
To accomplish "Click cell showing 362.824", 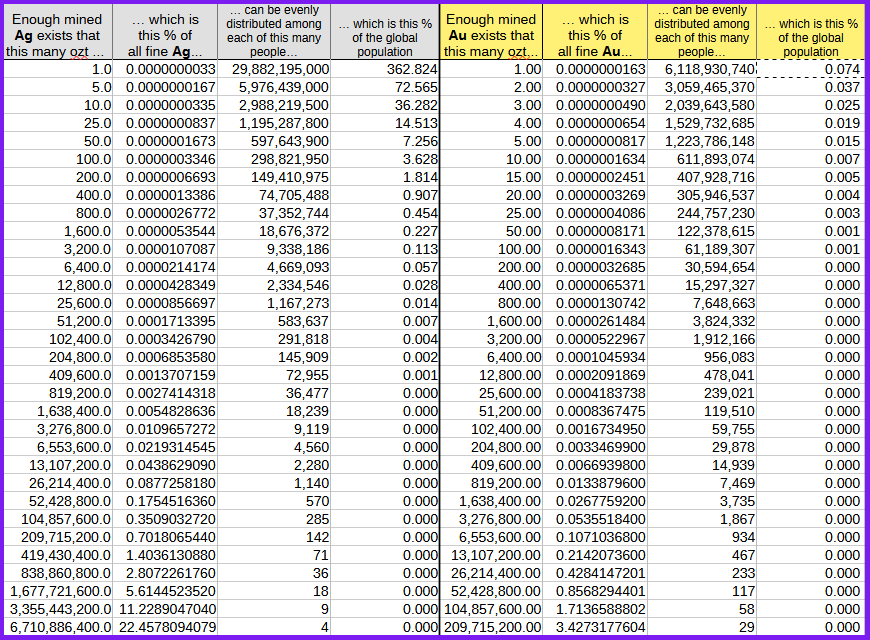I will click(x=385, y=69).
